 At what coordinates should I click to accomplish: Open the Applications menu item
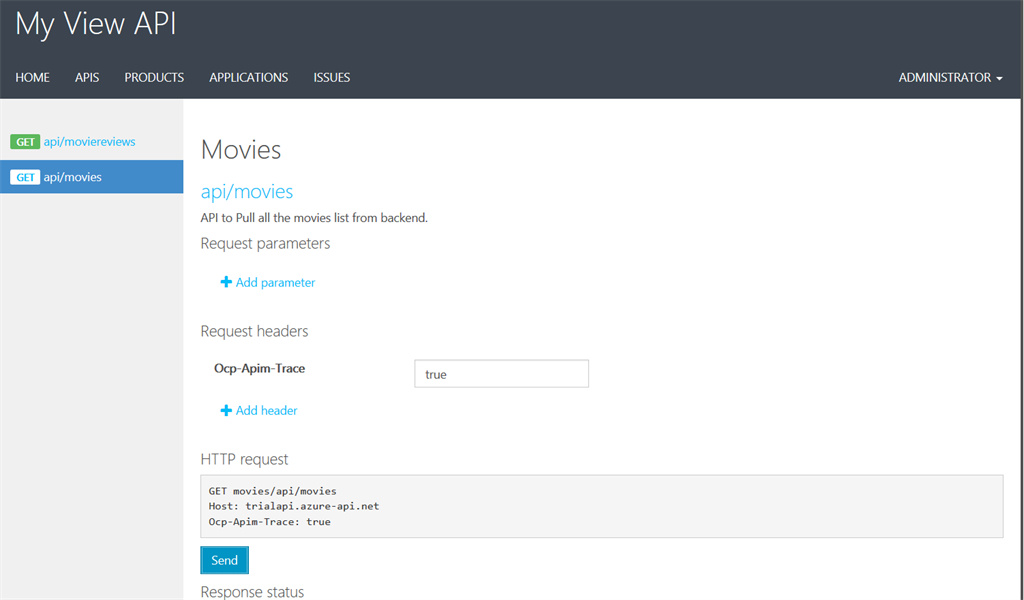pyautogui.click(x=248, y=78)
